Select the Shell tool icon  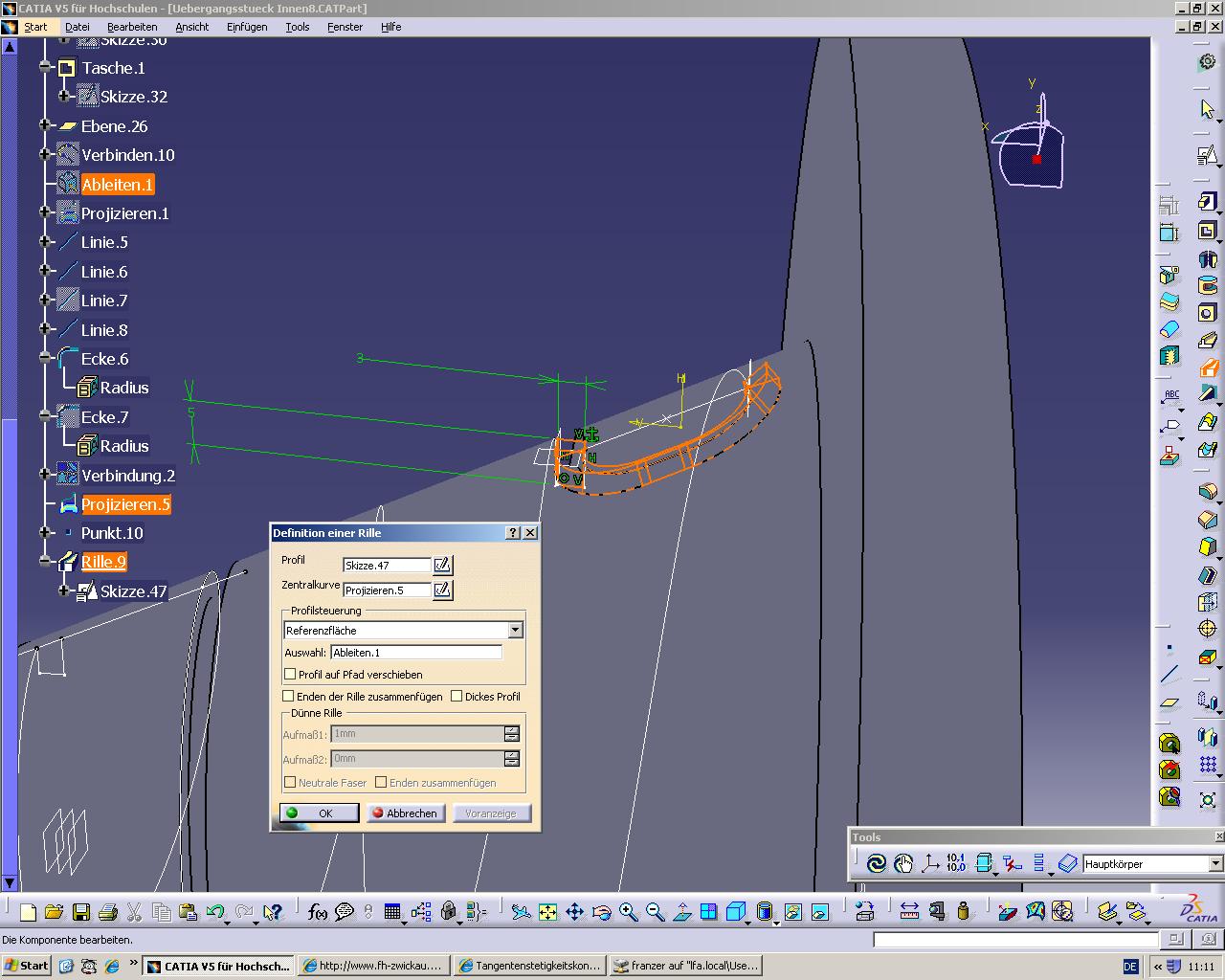tap(1208, 574)
